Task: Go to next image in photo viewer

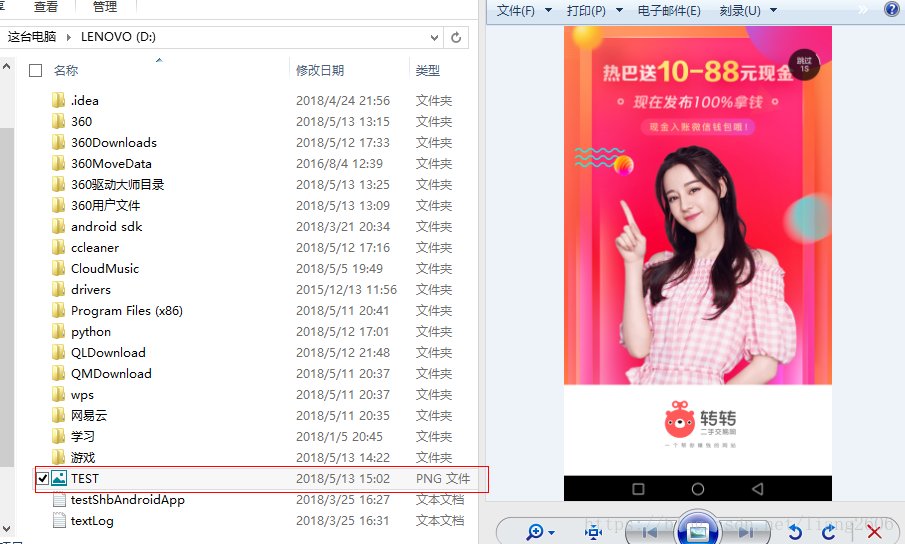Action: 746,532
